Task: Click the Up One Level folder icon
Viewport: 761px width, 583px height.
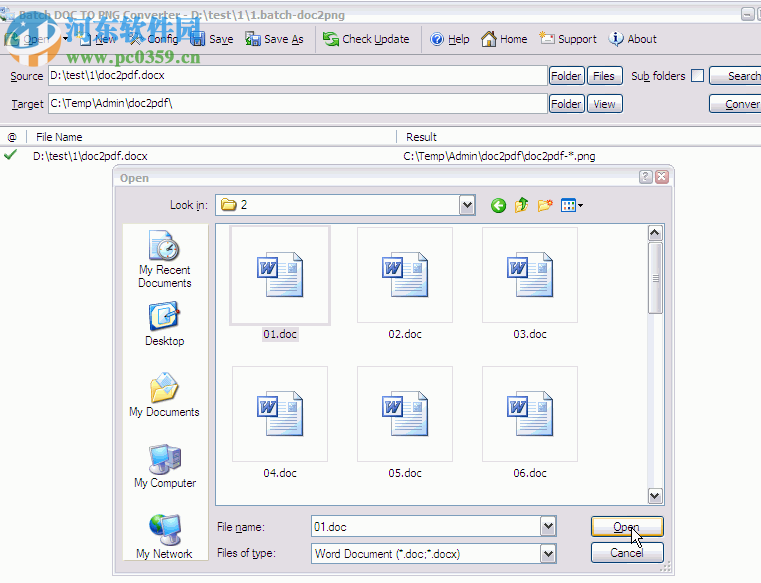Action: click(x=521, y=205)
